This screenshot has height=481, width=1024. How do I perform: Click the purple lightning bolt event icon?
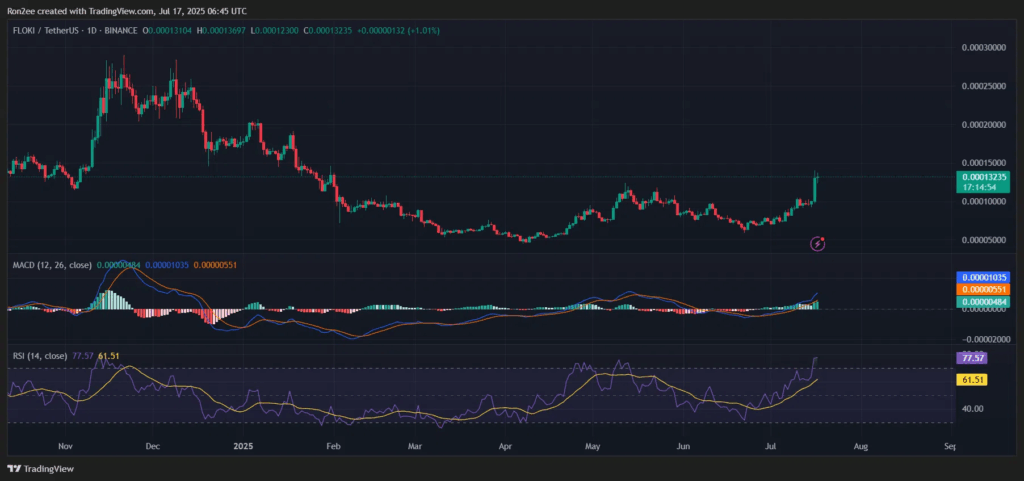[818, 242]
